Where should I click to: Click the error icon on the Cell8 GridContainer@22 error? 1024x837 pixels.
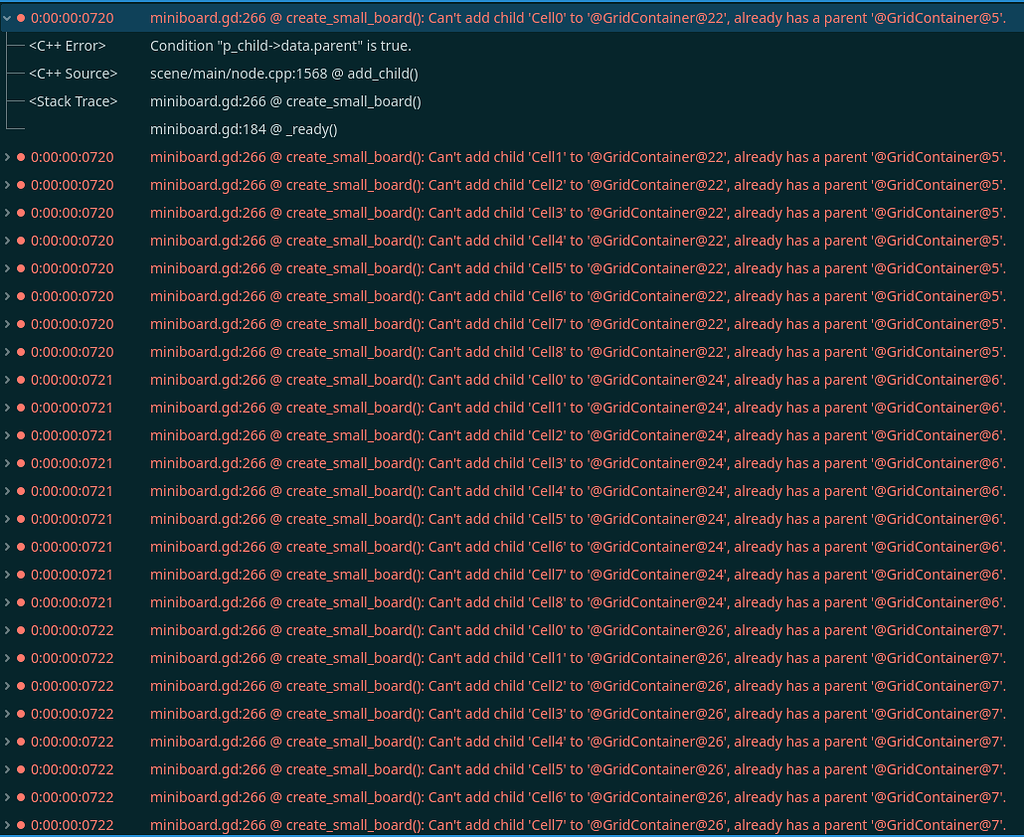tap(22, 352)
